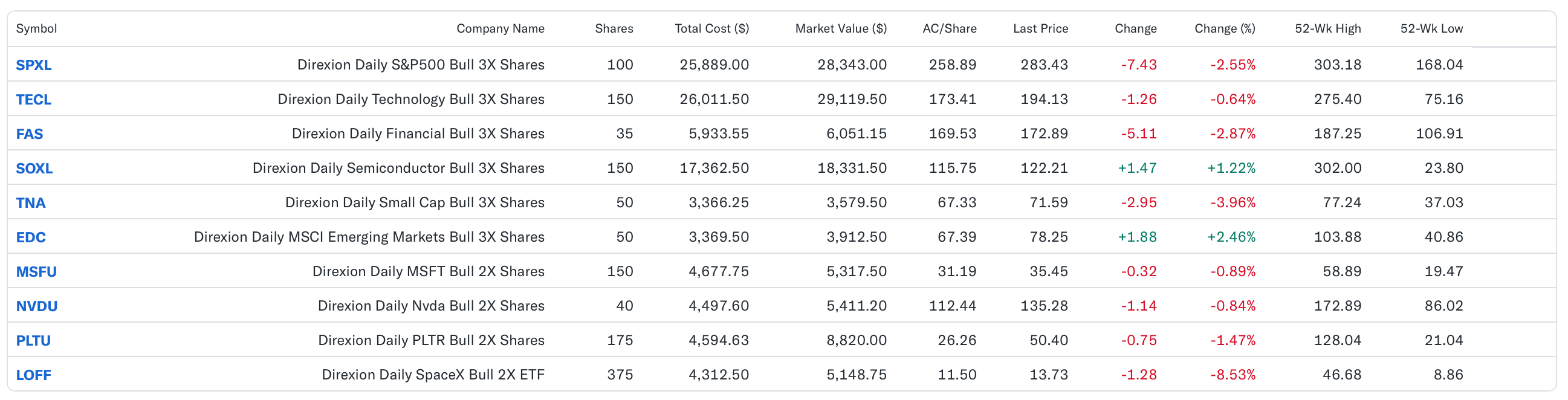This screenshot has width=1568, height=400.
Task: Click LOFF shares count 375
Action: [x=620, y=375]
